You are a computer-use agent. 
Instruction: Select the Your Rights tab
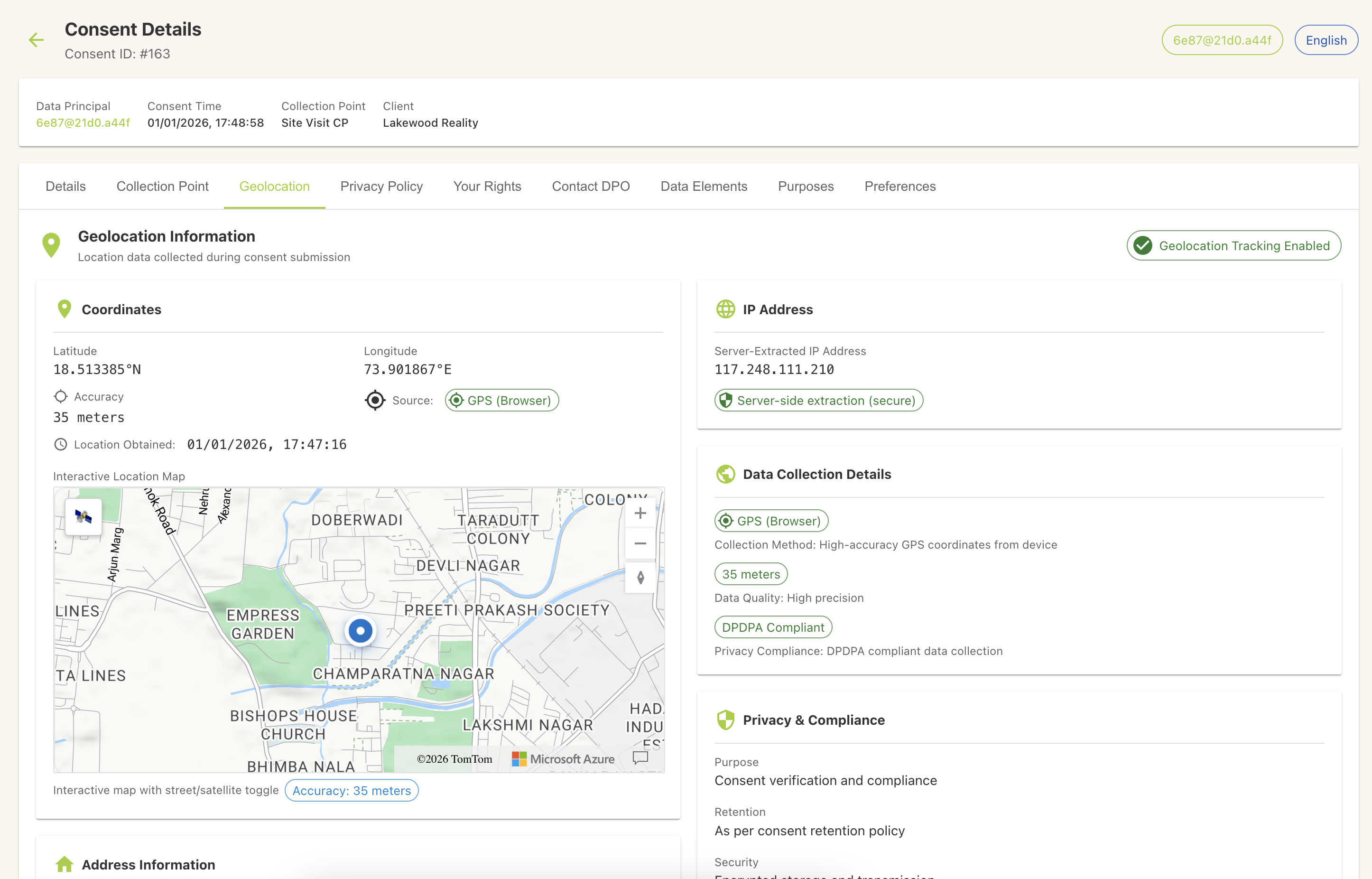tap(487, 186)
